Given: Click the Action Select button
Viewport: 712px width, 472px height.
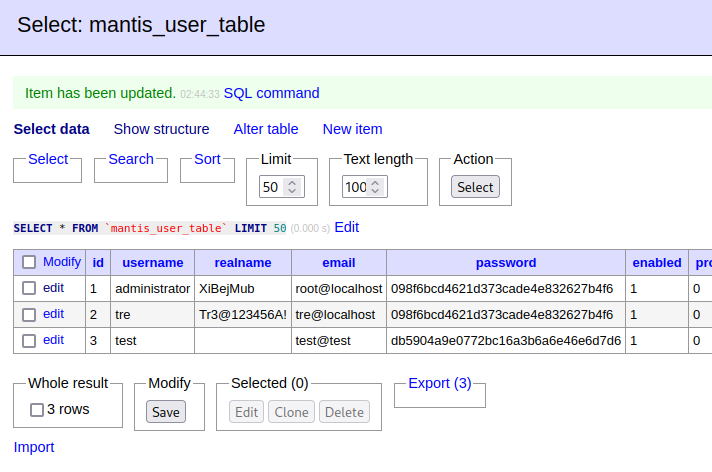Looking at the screenshot, I should click(475, 187).
